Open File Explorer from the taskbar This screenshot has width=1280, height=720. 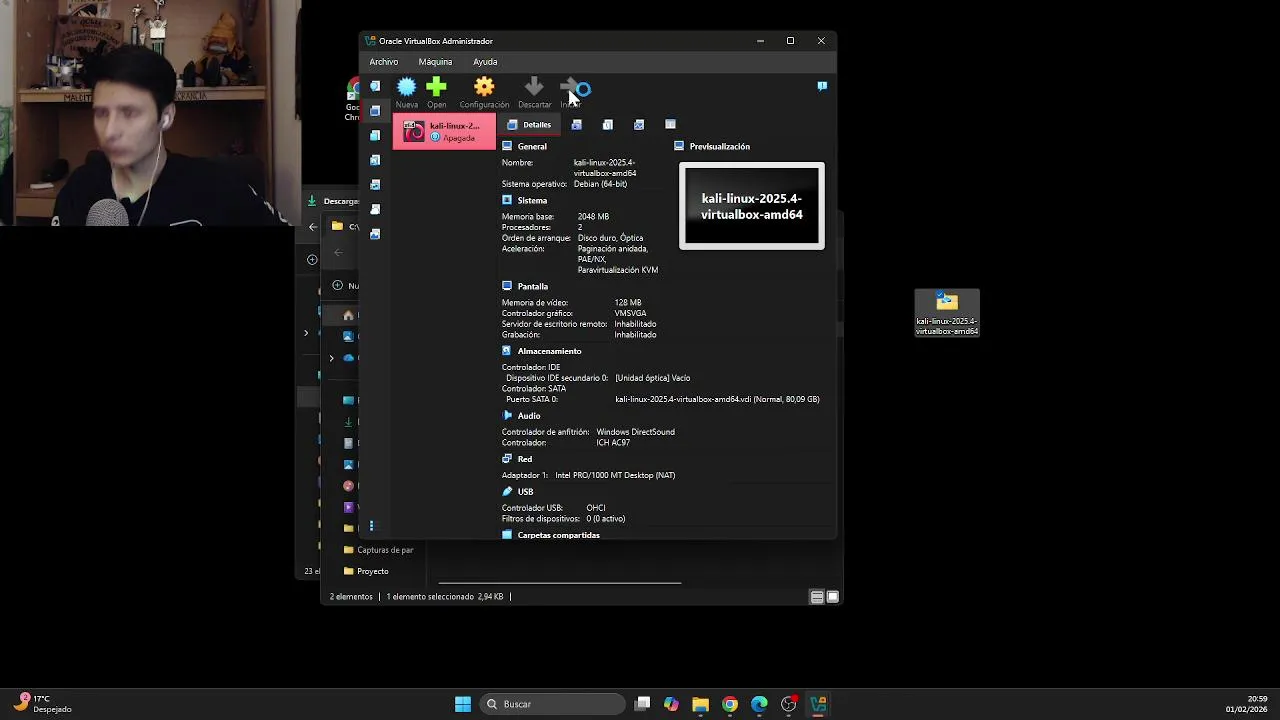[x=701, y=704]
